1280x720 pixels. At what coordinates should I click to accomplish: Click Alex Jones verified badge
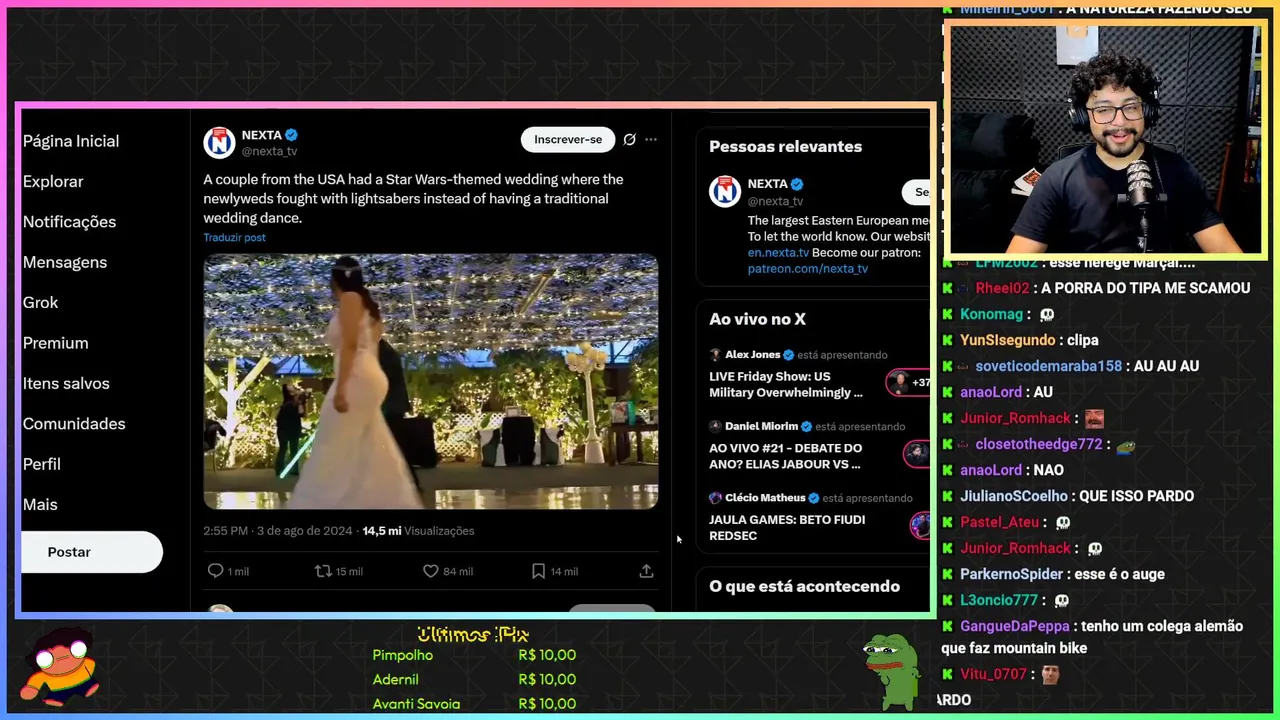pos(788,355)
